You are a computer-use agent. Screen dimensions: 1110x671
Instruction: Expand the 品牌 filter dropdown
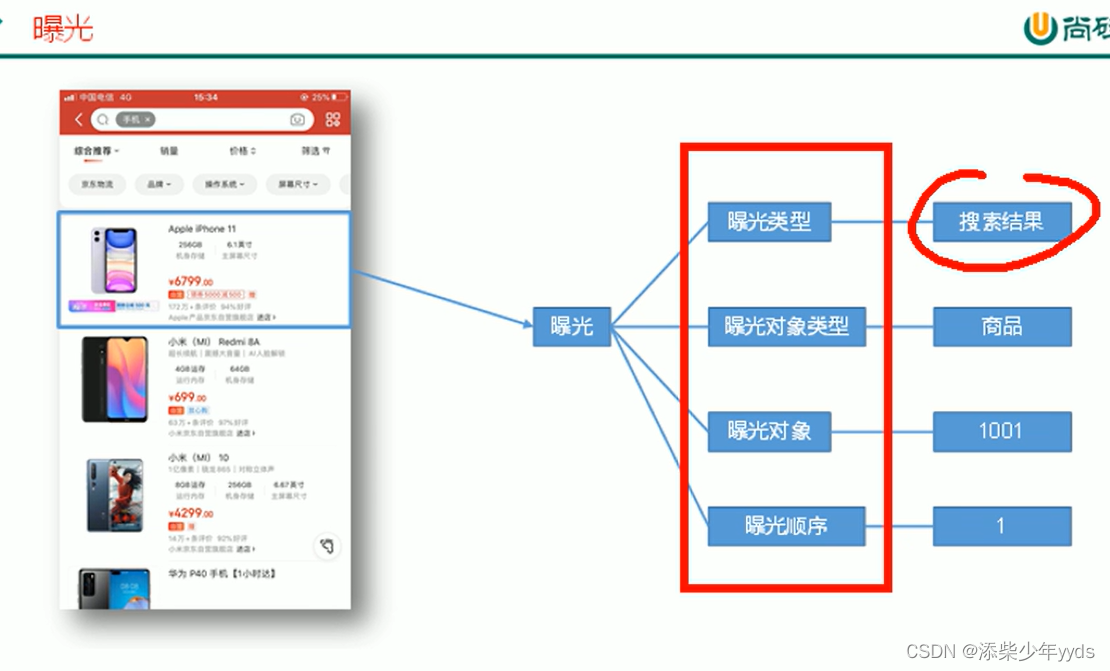[159, 184]
